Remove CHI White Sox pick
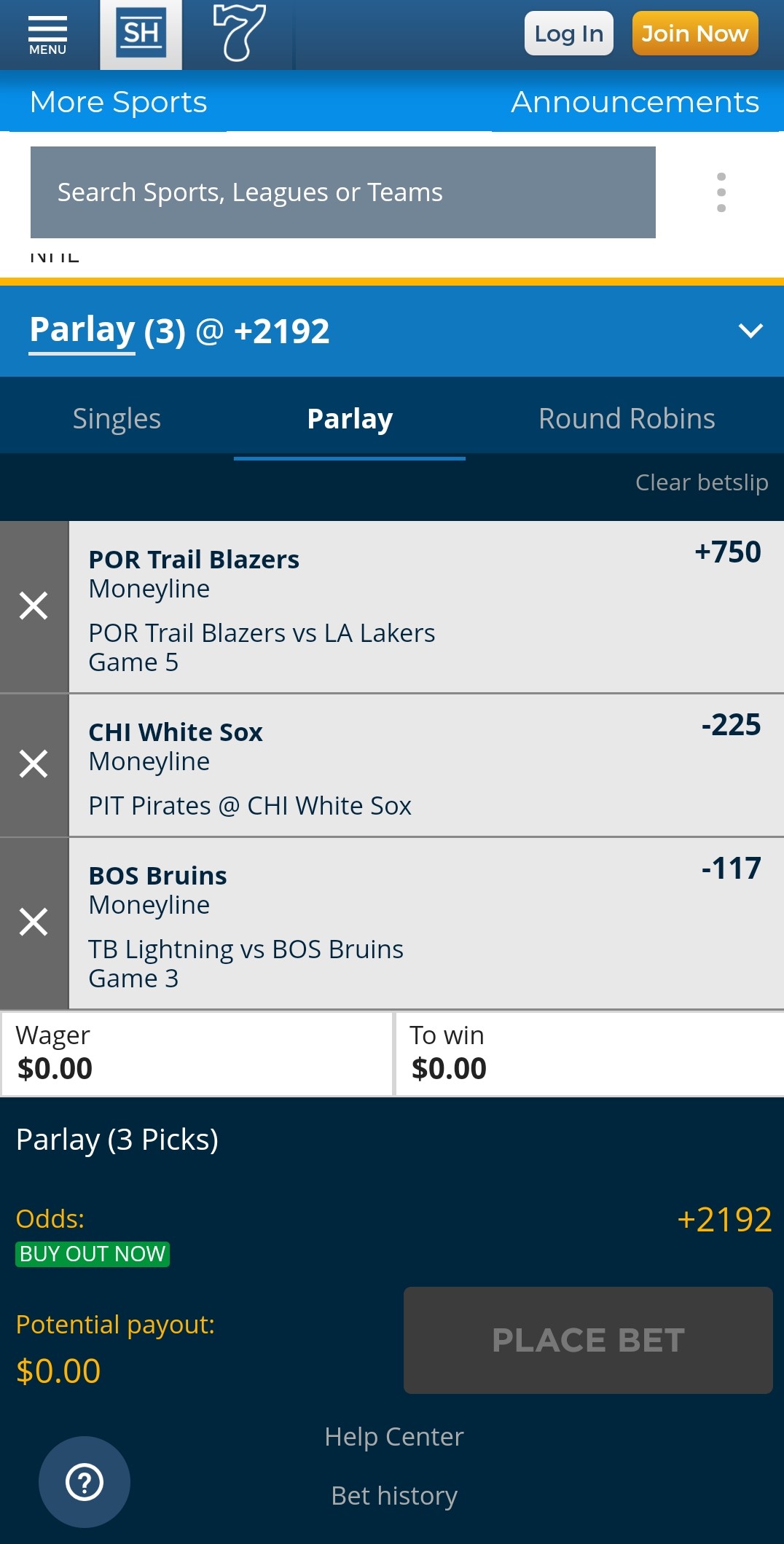Image resolution: width=784 pixels, height=1544 pixels. coord(34,764)
